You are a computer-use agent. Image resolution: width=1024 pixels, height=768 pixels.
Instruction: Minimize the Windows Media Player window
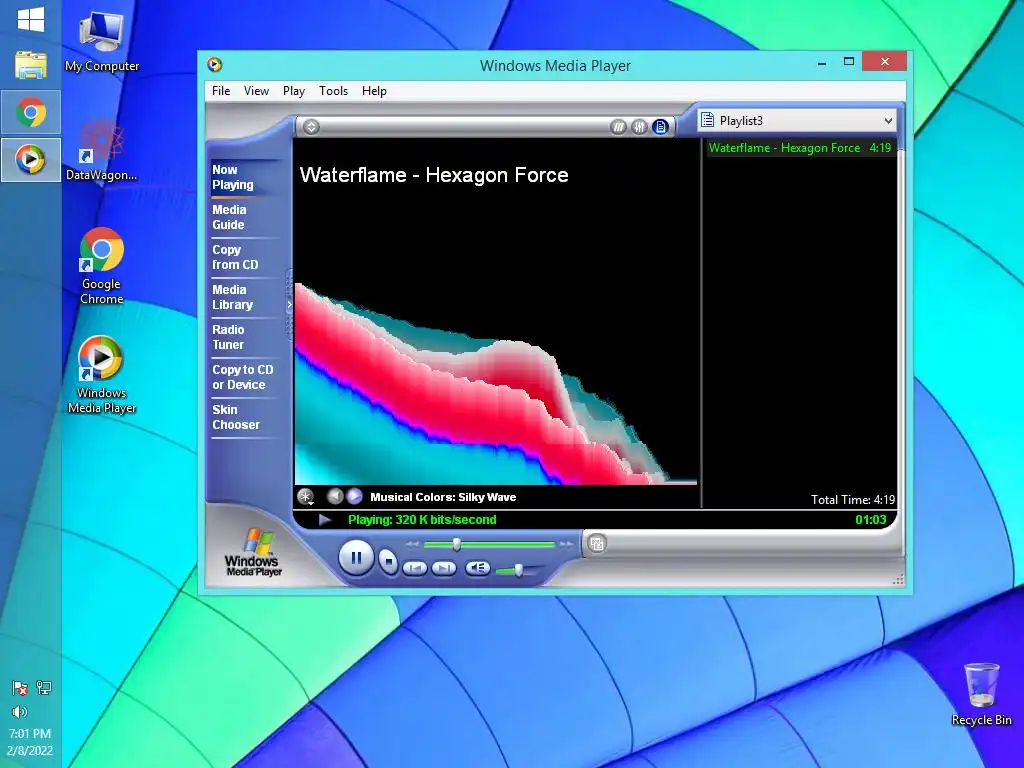[822, 63]
